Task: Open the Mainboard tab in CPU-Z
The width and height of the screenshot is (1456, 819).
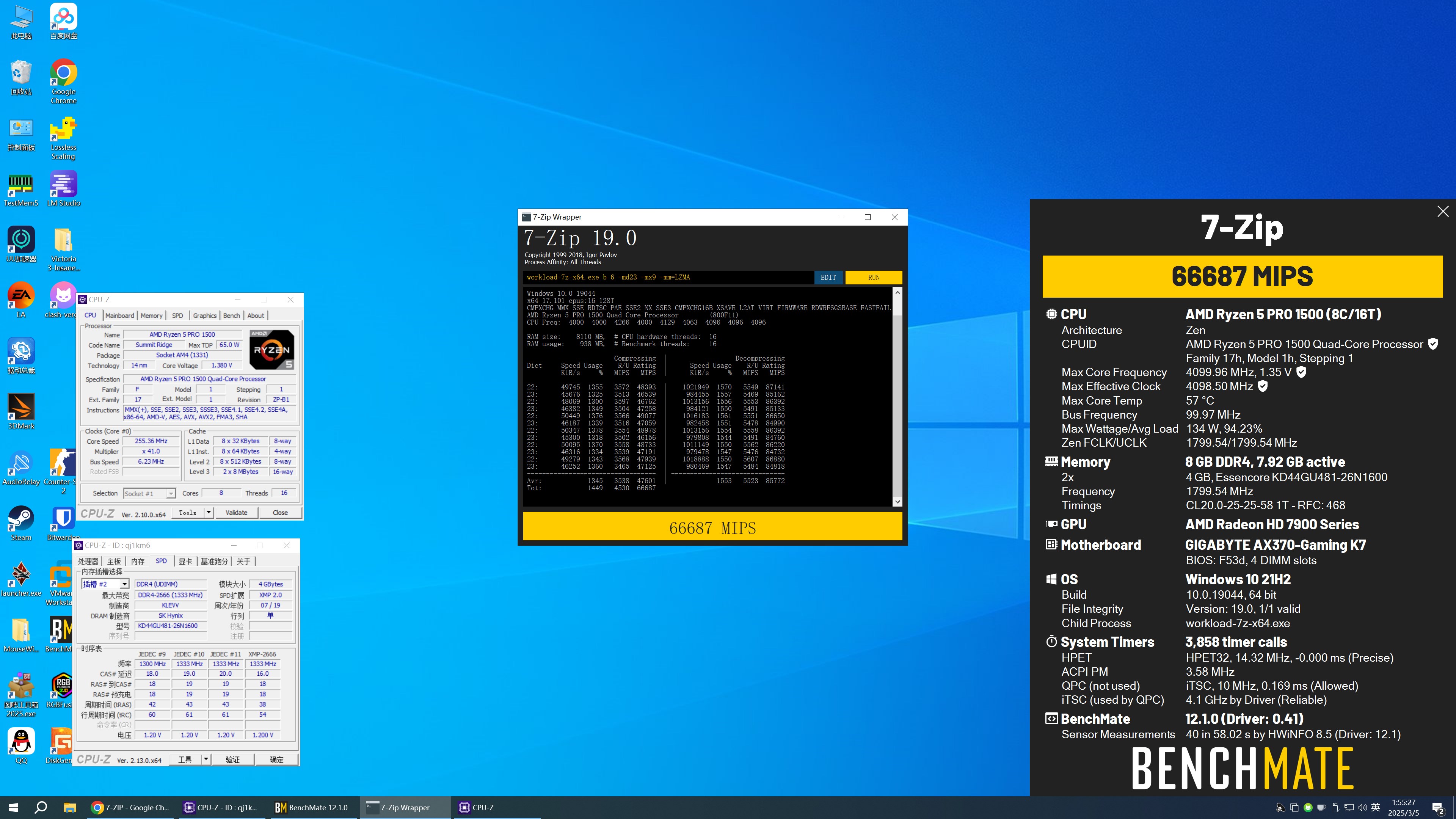Action: (x=120, y=316)
